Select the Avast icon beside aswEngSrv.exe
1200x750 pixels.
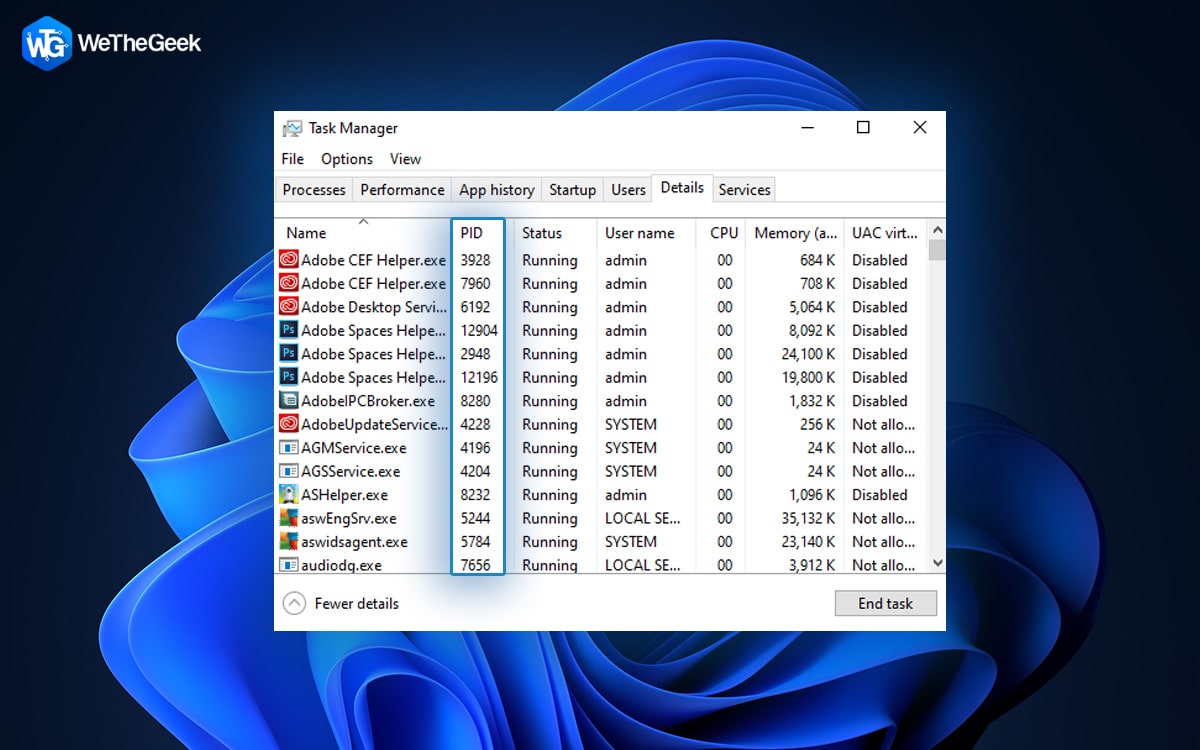[288, 518]
